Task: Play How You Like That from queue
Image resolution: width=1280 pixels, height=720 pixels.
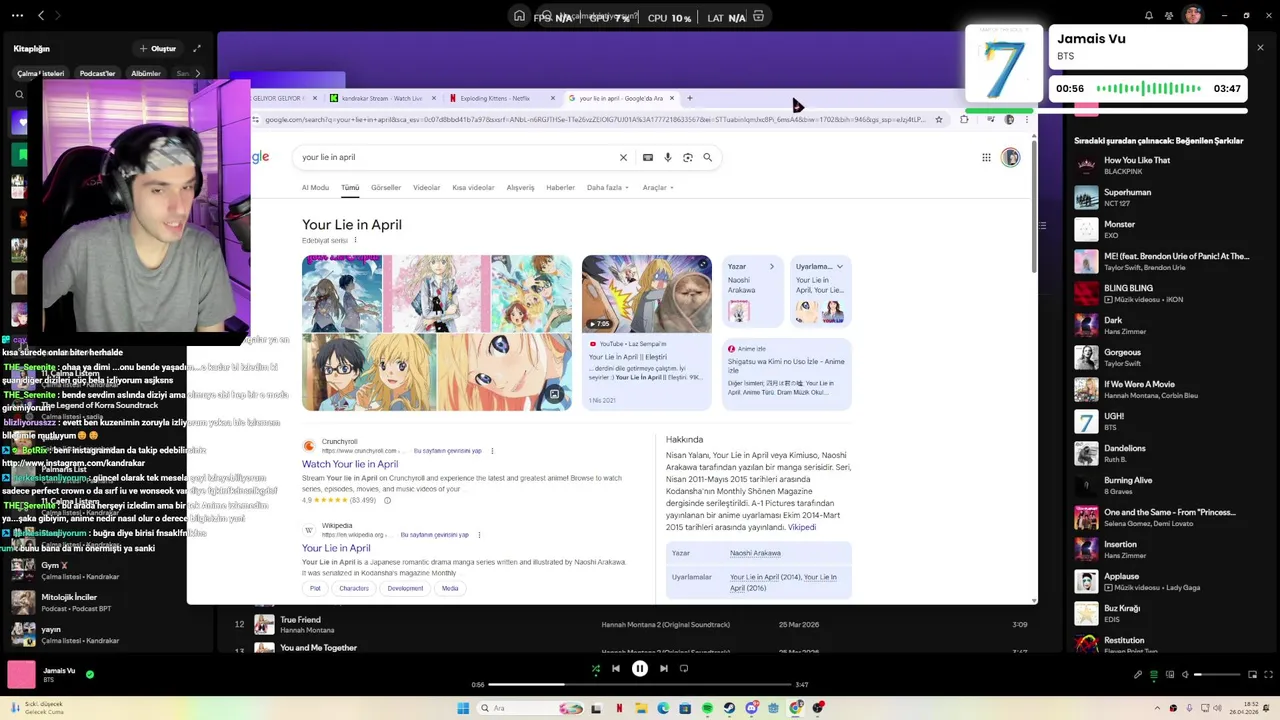Action: point(1160,165)
